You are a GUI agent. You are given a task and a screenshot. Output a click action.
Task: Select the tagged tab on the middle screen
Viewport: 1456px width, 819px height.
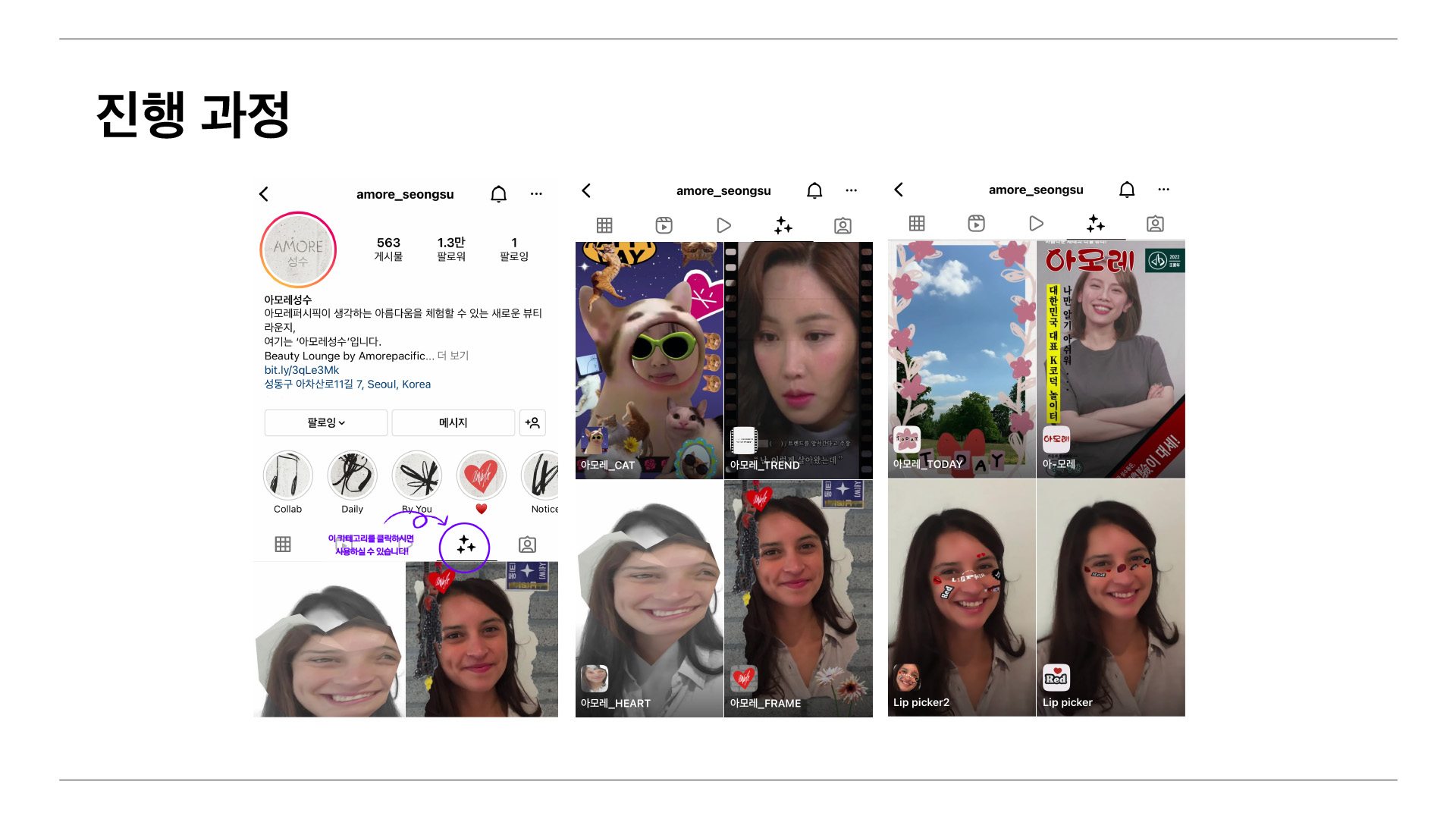pos(843,225)
